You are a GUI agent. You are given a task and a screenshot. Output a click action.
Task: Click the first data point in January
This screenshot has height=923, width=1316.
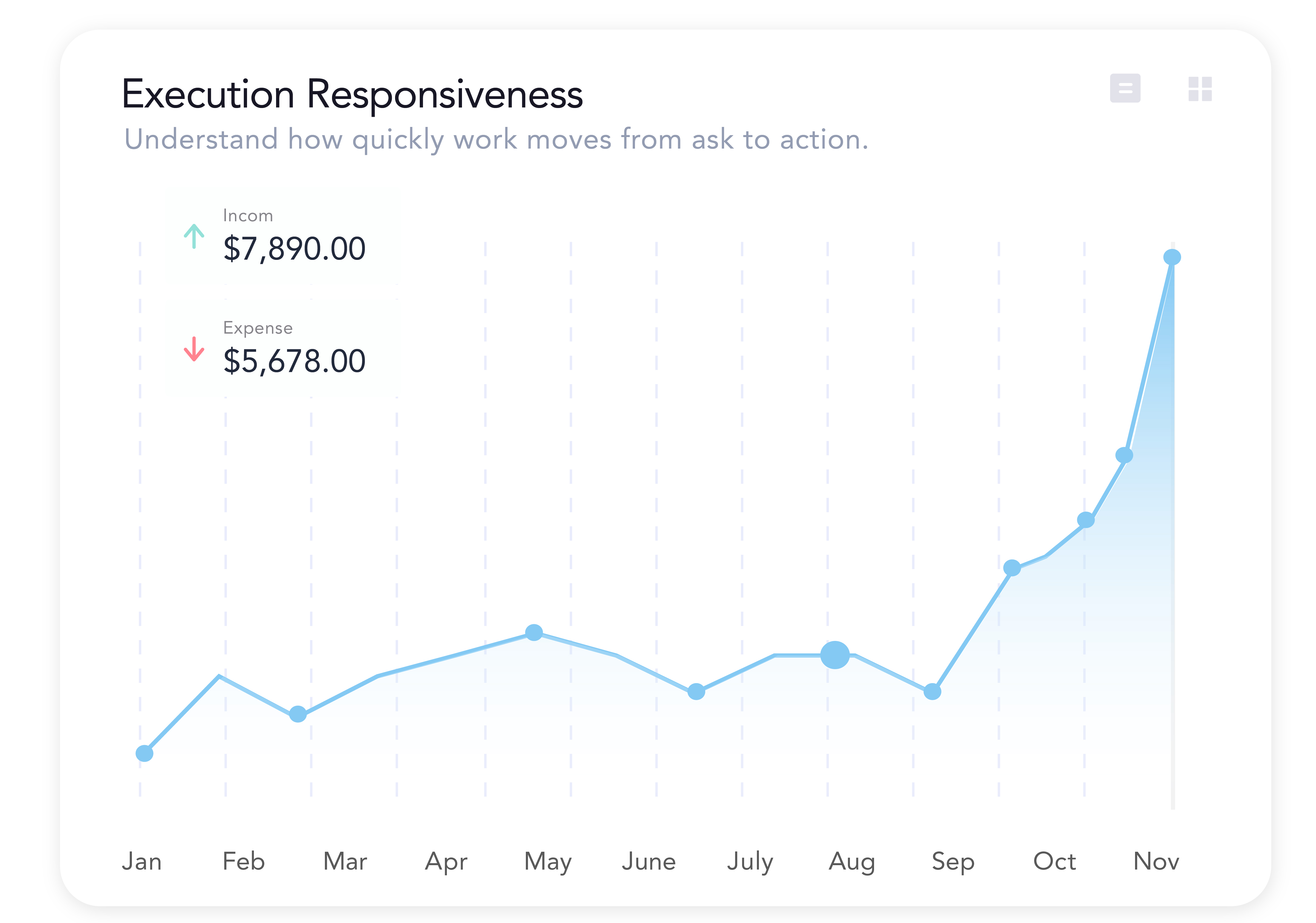(144, 753)
